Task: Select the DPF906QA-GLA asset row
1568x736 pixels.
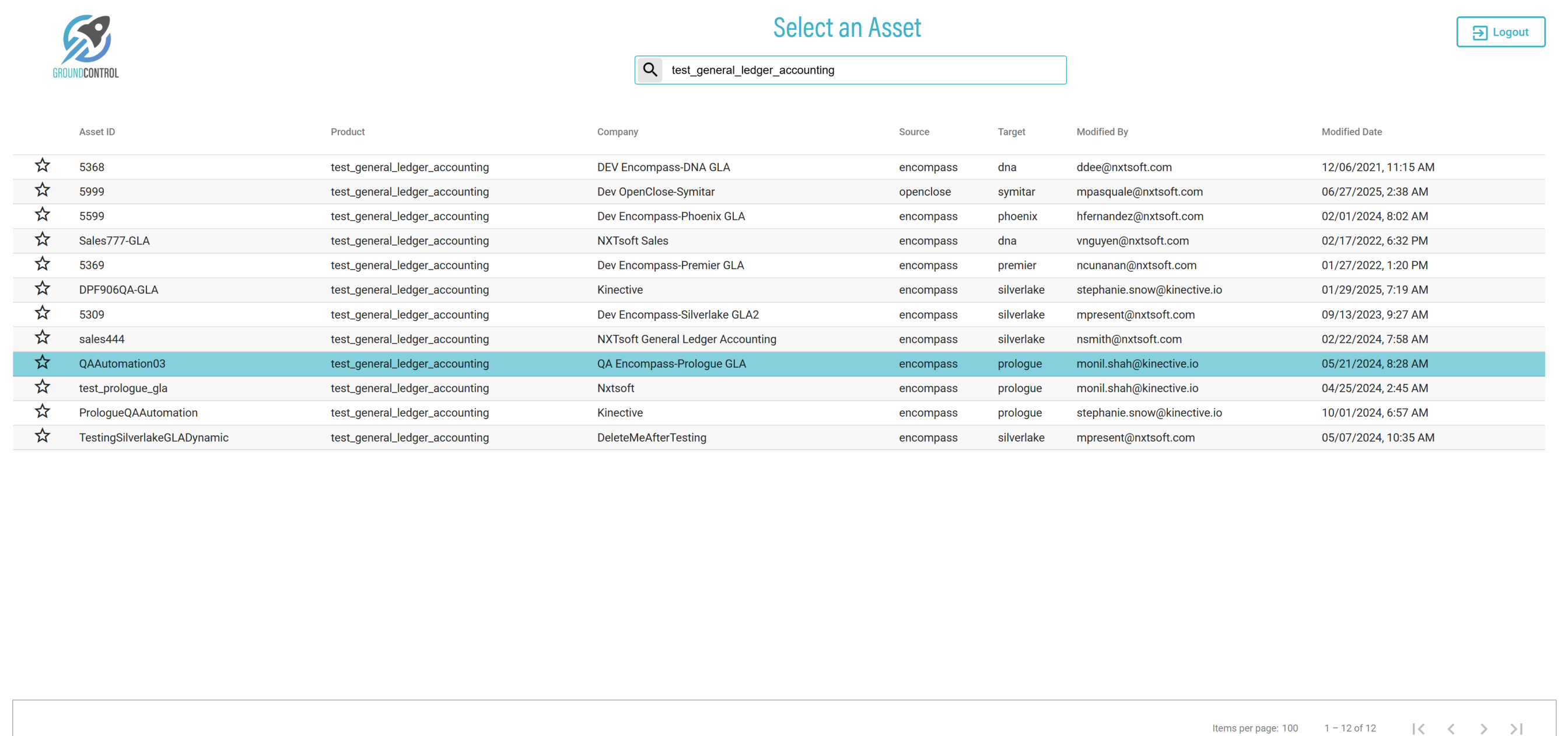Action: (118, 290)
